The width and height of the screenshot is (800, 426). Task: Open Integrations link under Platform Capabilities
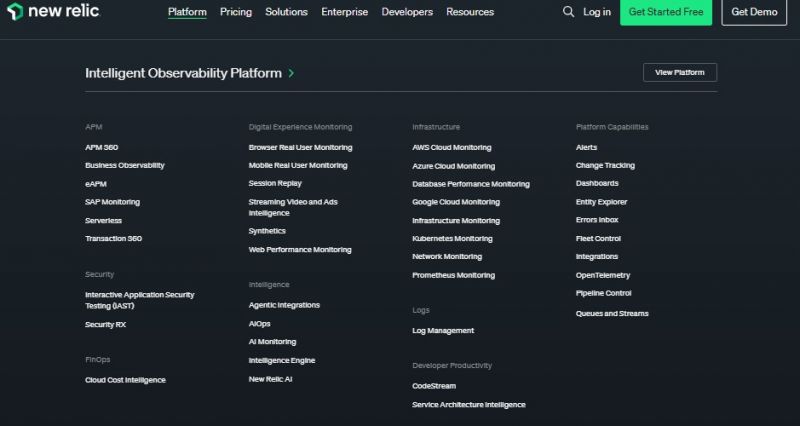pyautogui.click(x=597, y=257)
